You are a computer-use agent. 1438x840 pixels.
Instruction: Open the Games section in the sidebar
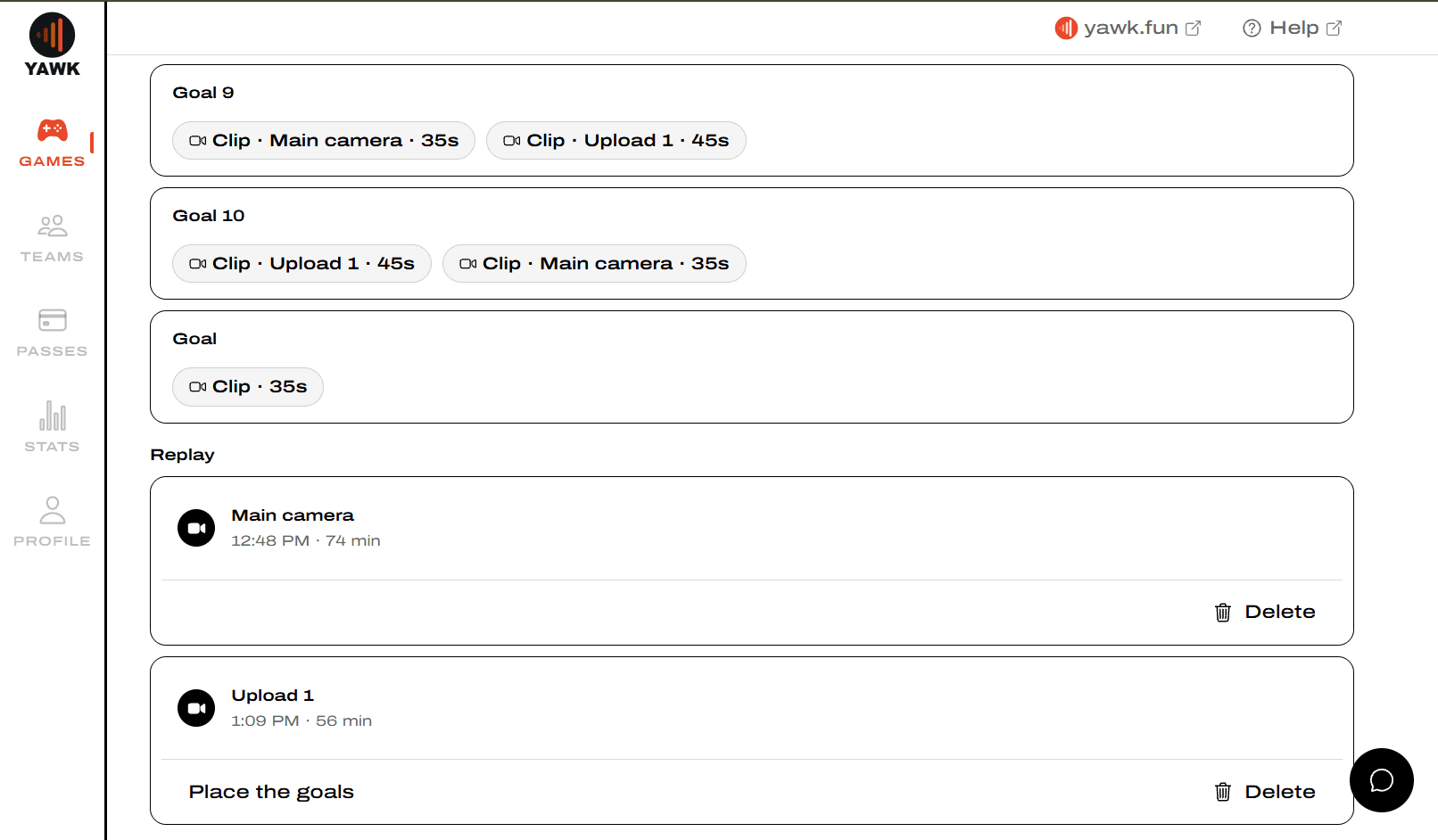click(x=52, y=143)
